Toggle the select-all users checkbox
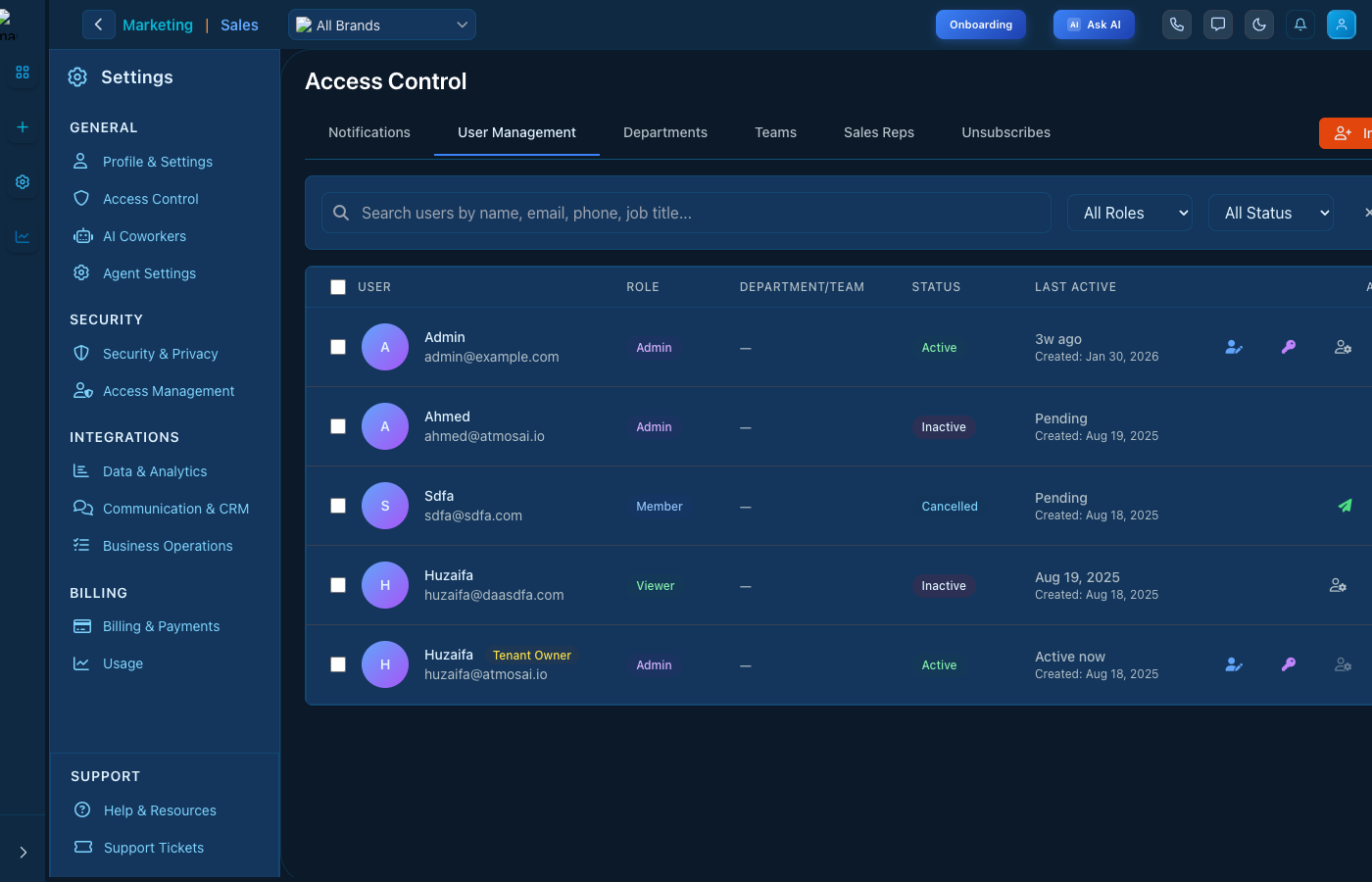 tap(338, 287)
